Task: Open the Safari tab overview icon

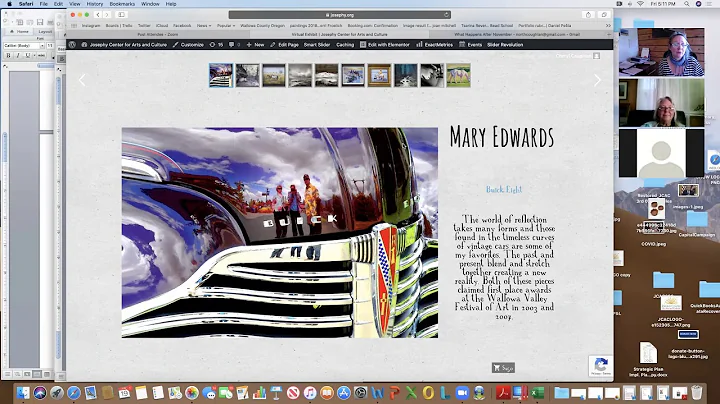Action: (x=604, y=15)
